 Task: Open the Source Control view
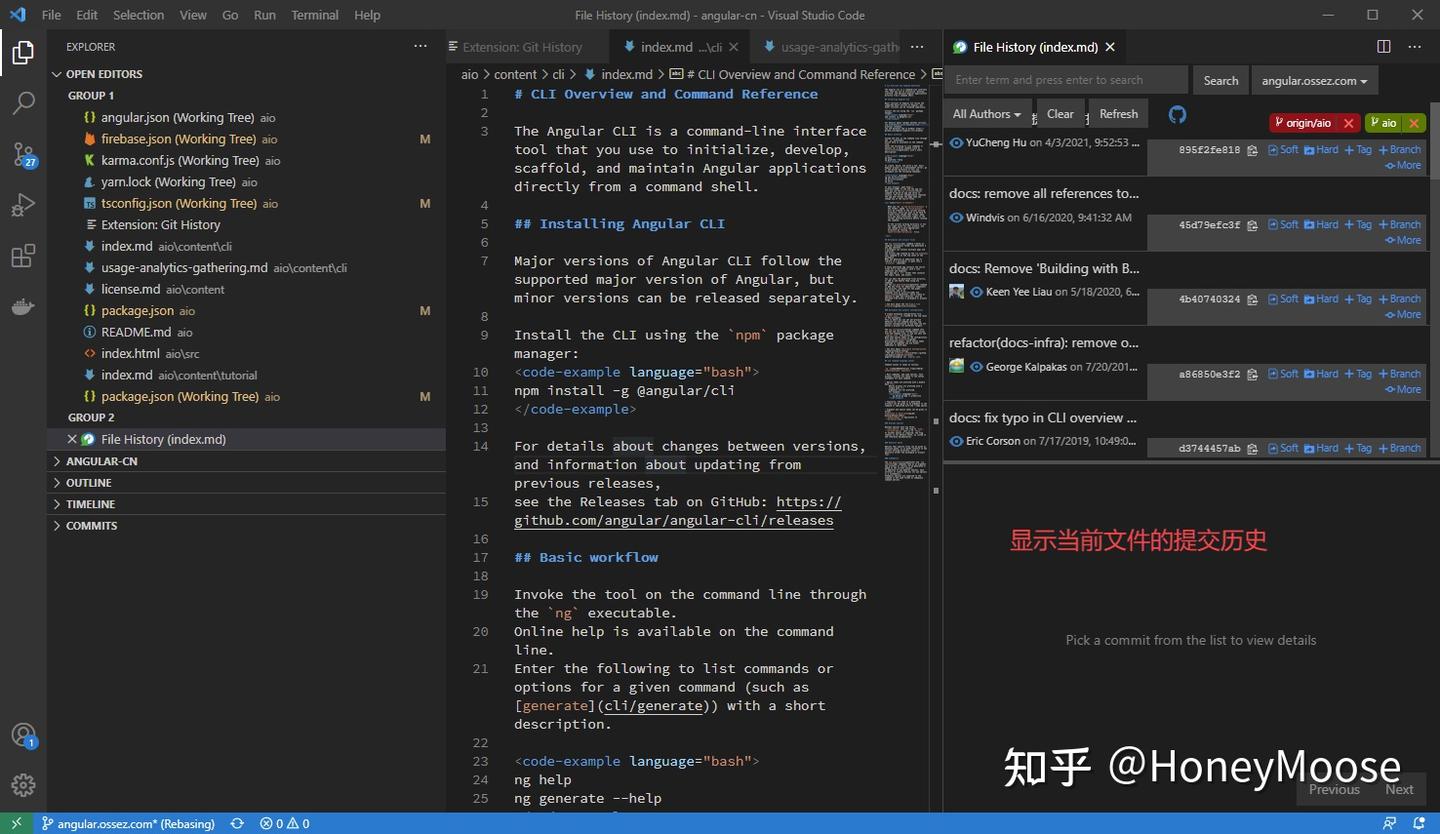24,155
